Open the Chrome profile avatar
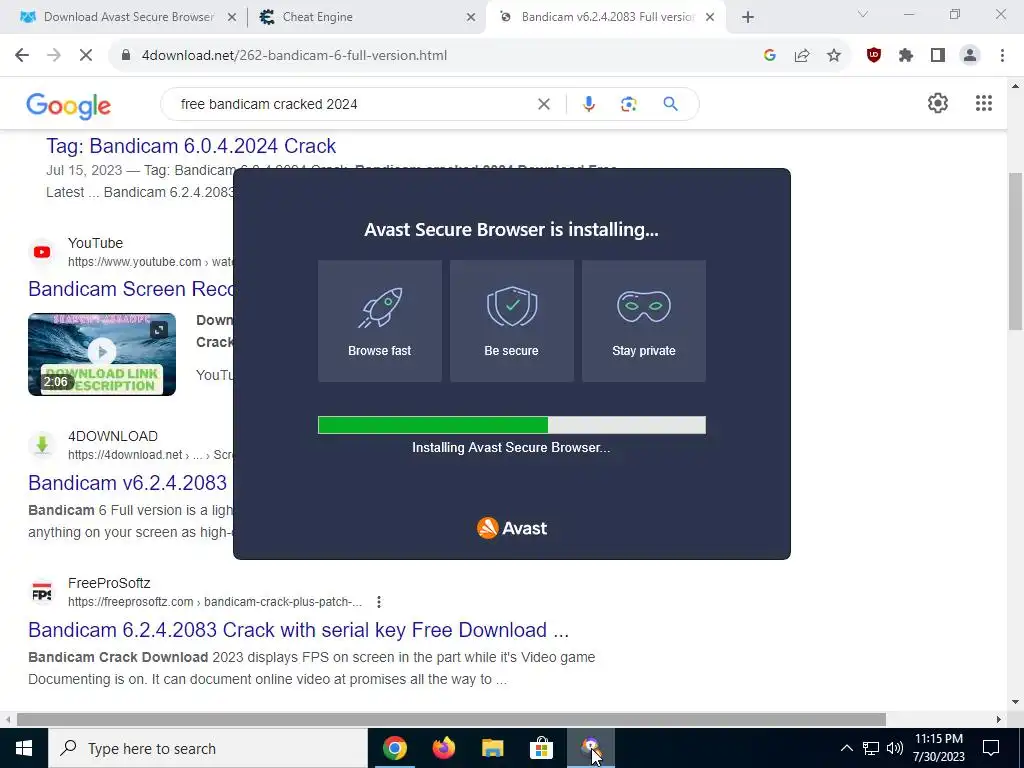 970,56
